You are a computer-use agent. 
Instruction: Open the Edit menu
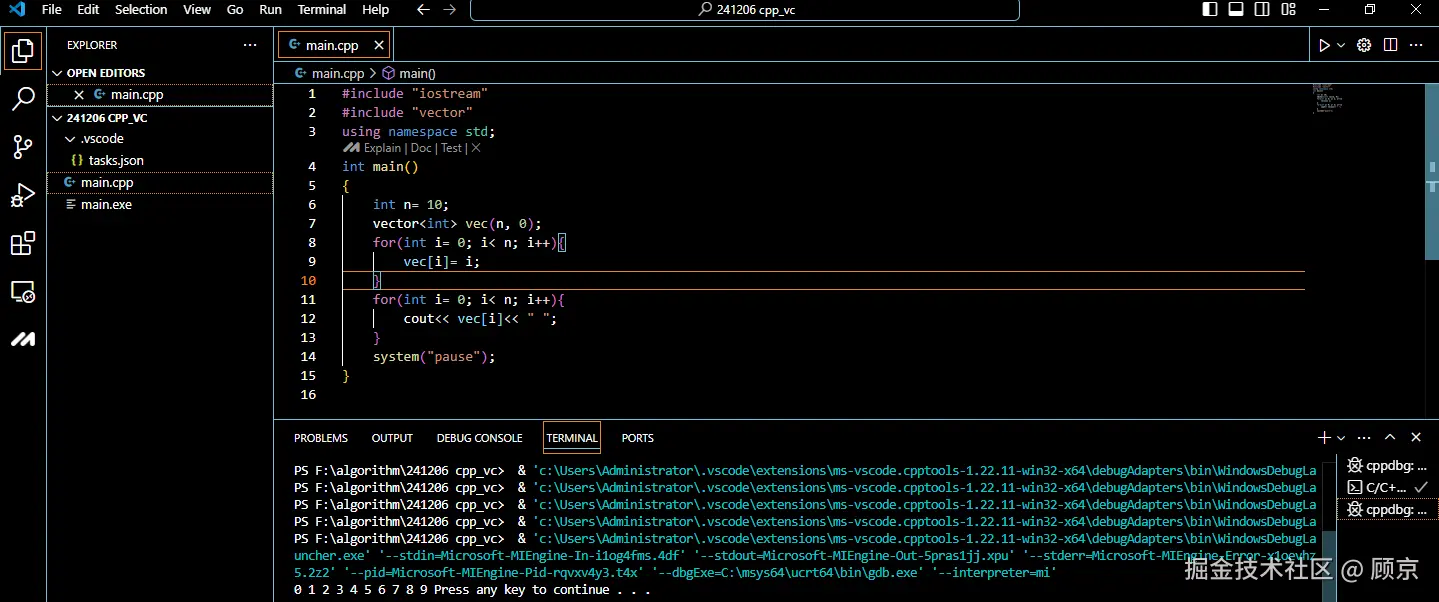click(x=88, y=10)
